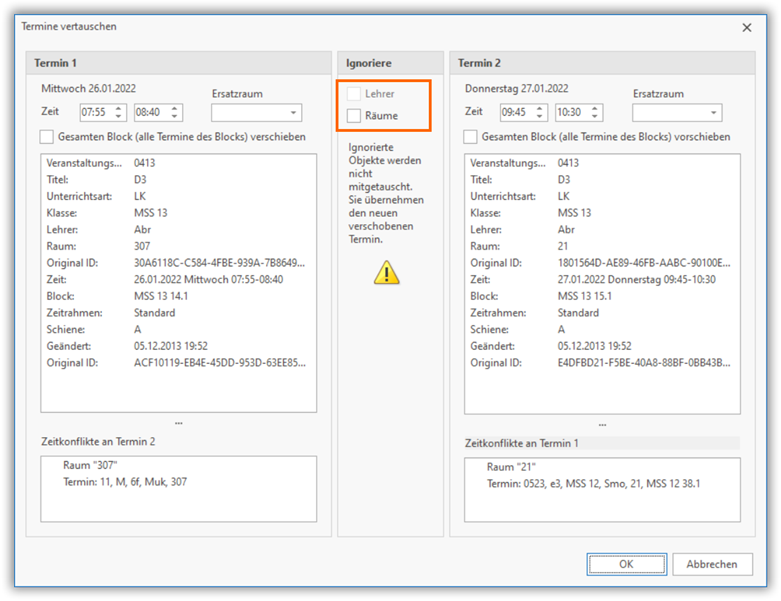Click the splitter dots below Termin 2 details

(x=602, y=423)
